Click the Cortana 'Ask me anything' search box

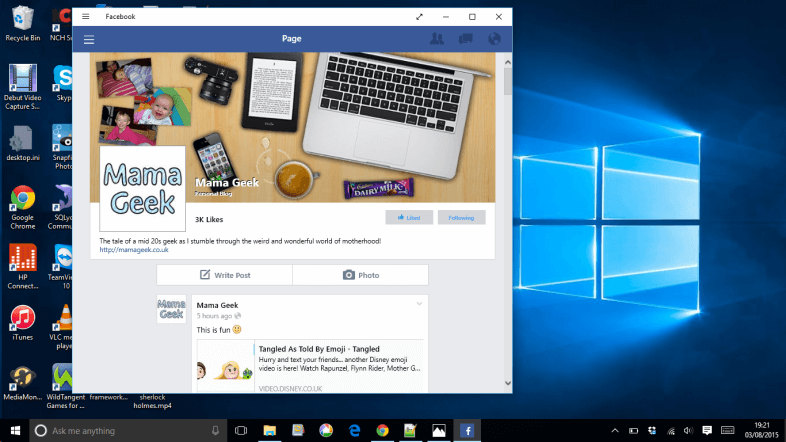point(128,430)
